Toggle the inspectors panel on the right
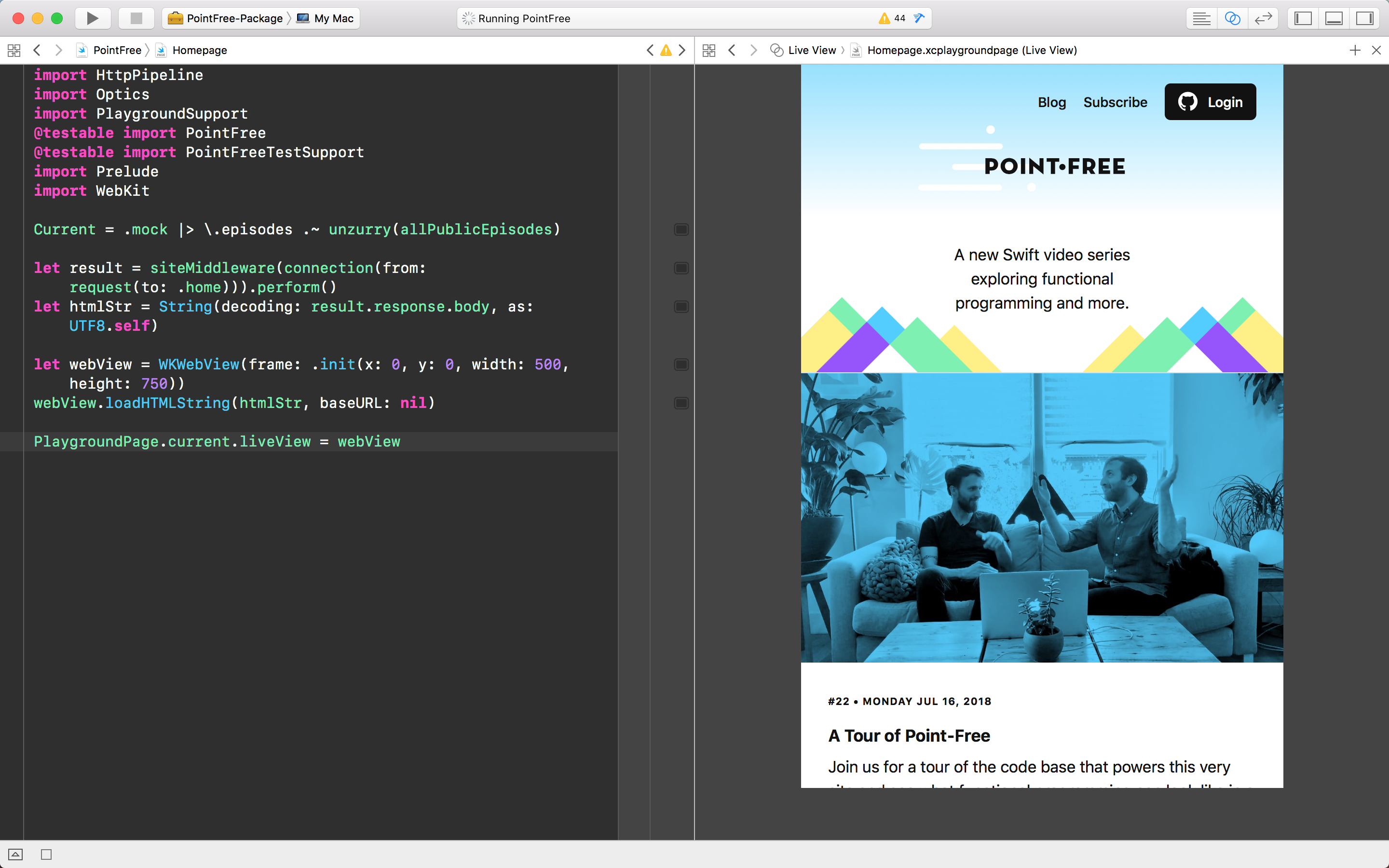 [1364, 18]
